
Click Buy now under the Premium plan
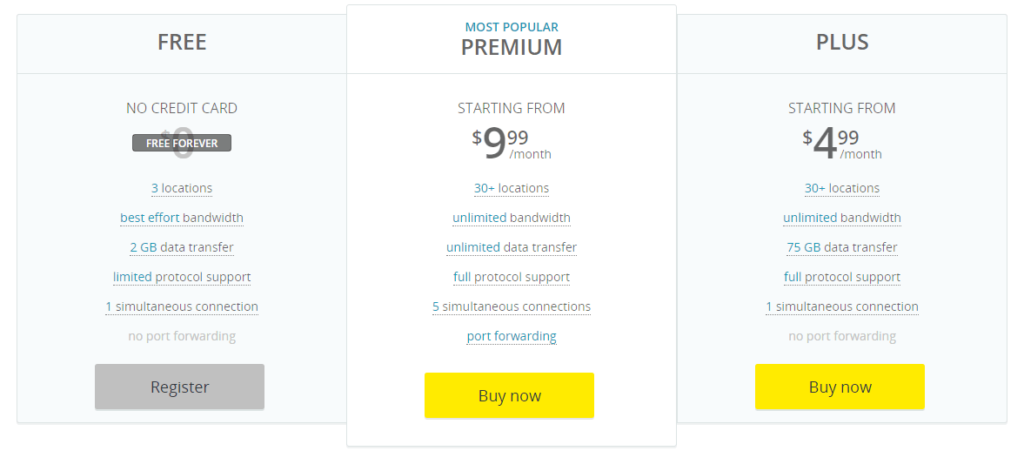coord(509,396)
